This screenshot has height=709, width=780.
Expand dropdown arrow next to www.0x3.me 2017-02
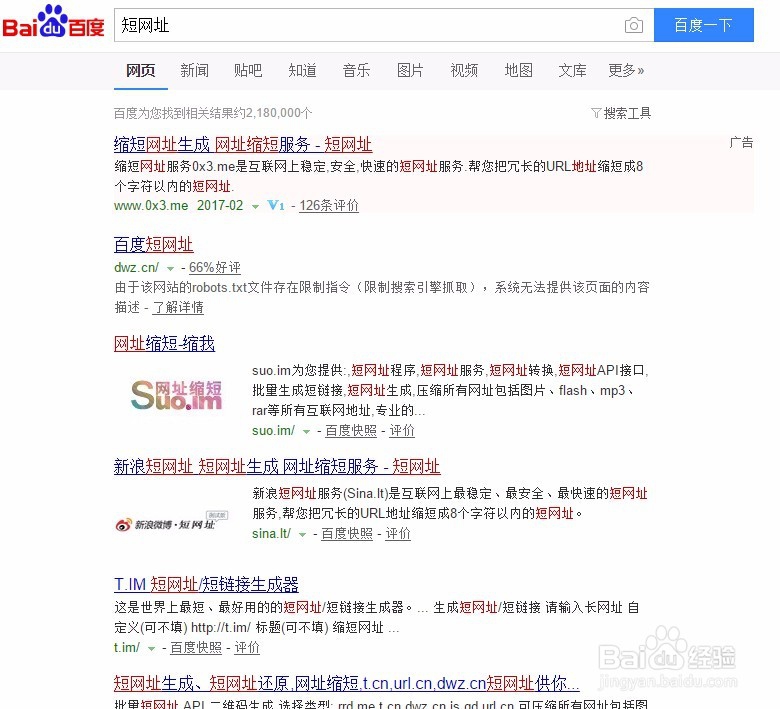[x=255, y=206]
